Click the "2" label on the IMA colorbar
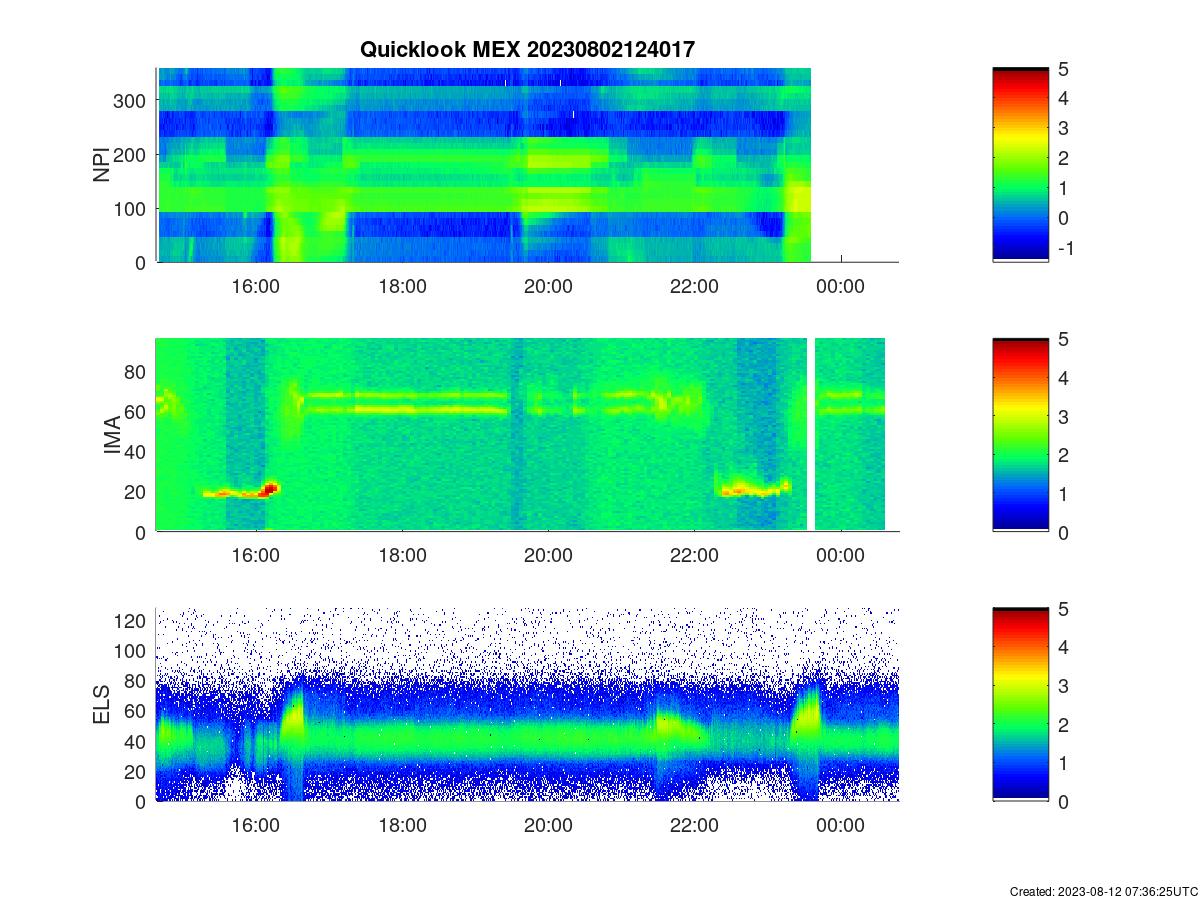Screen dimensions: 1200x900 pos(1063,455)
